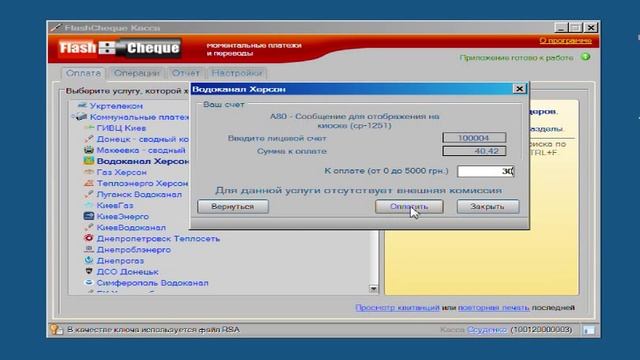Open the О программе link
Image resolution: width=640 pixels, height=360 pixels.
coord(565,40)
